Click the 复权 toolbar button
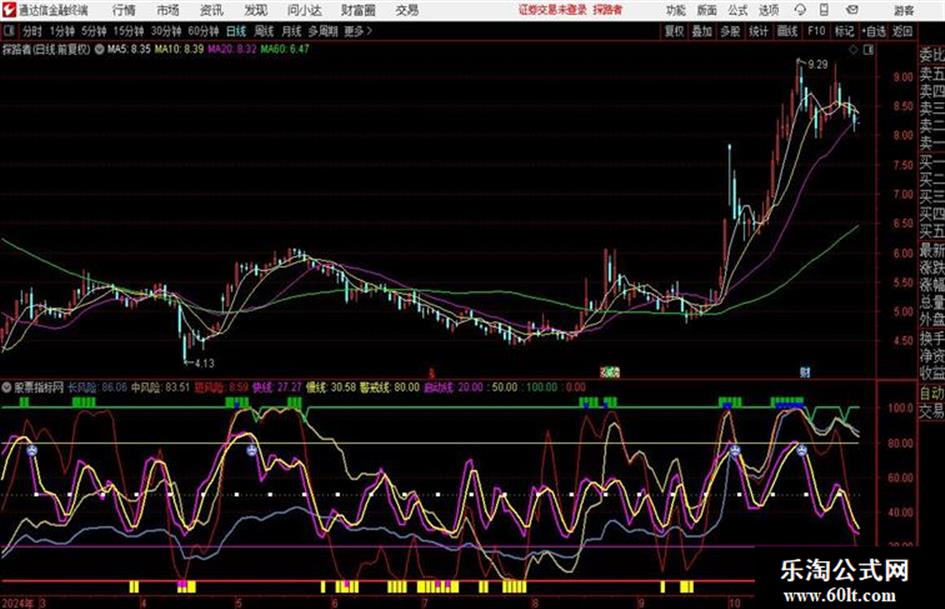This screenshot has width=945, height=609. coord(674,31)
